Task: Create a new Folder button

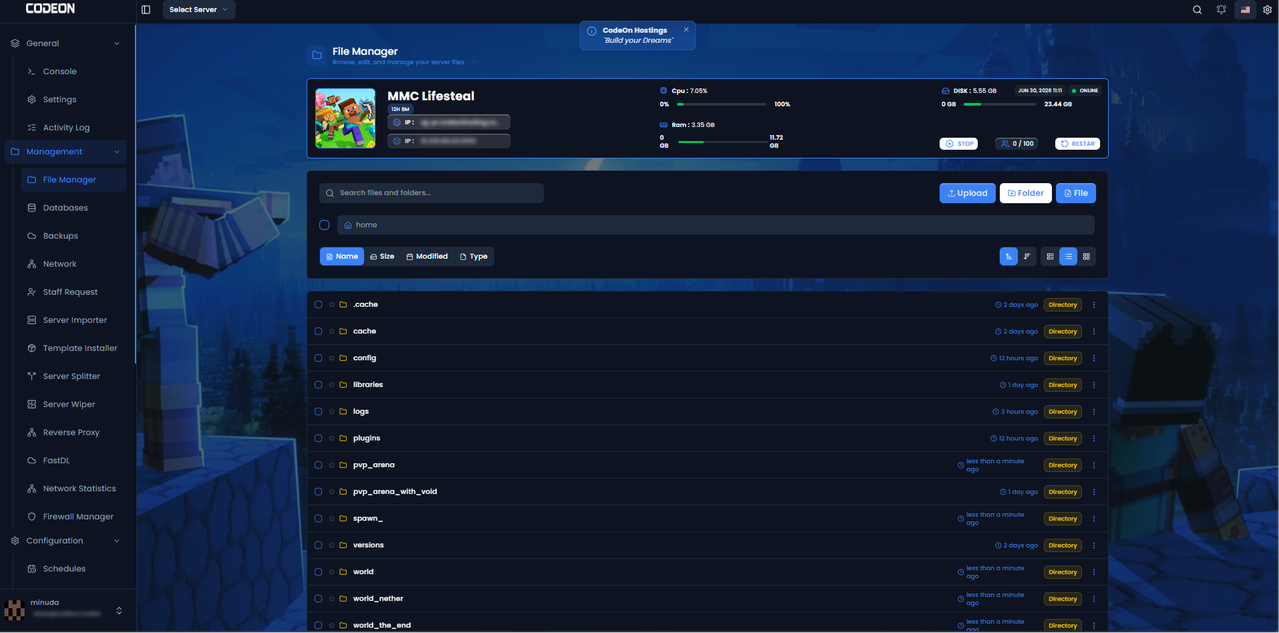Action: click(1025, 193)
